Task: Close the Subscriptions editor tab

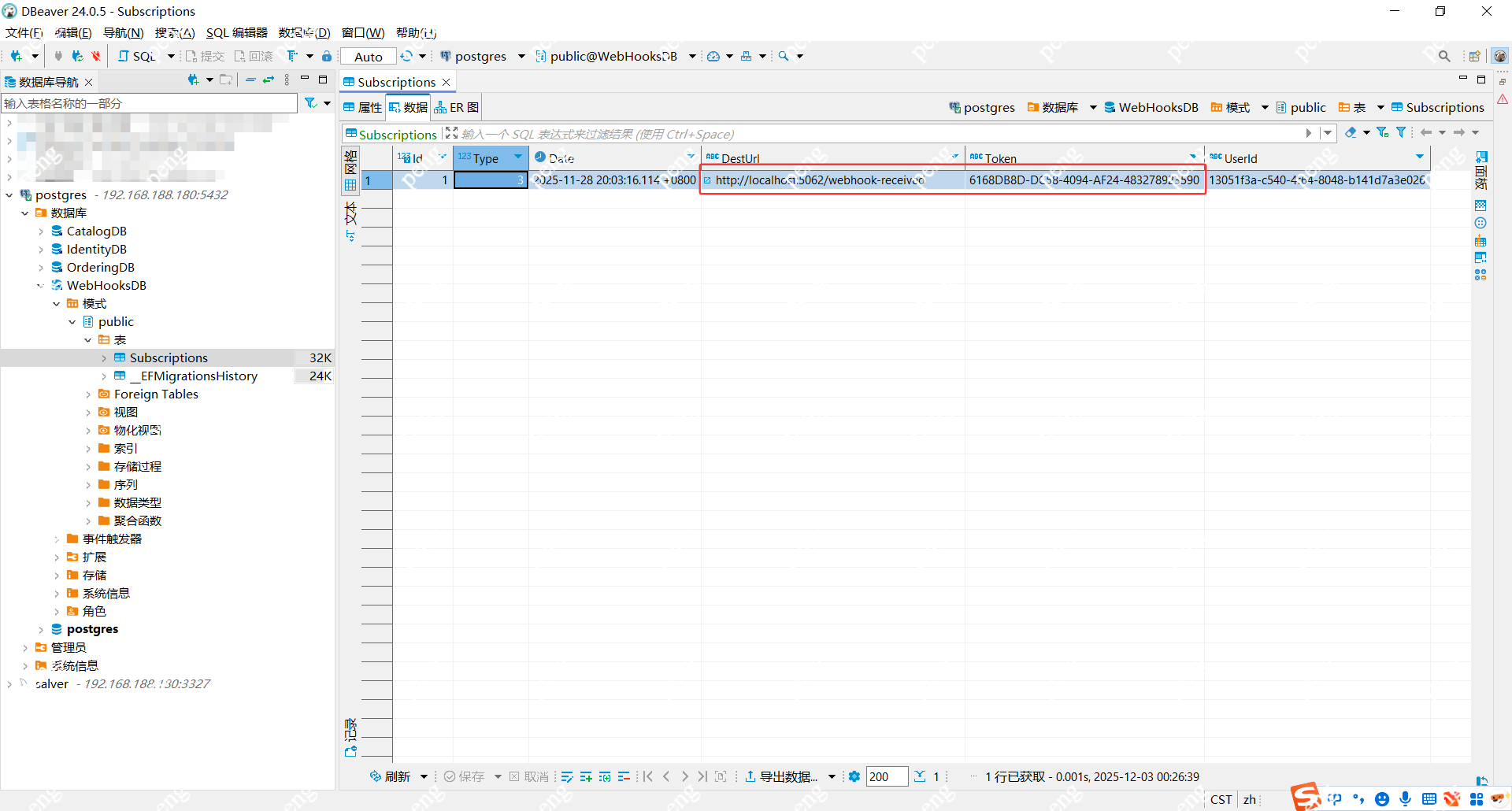Action: [x=447, y=82]
